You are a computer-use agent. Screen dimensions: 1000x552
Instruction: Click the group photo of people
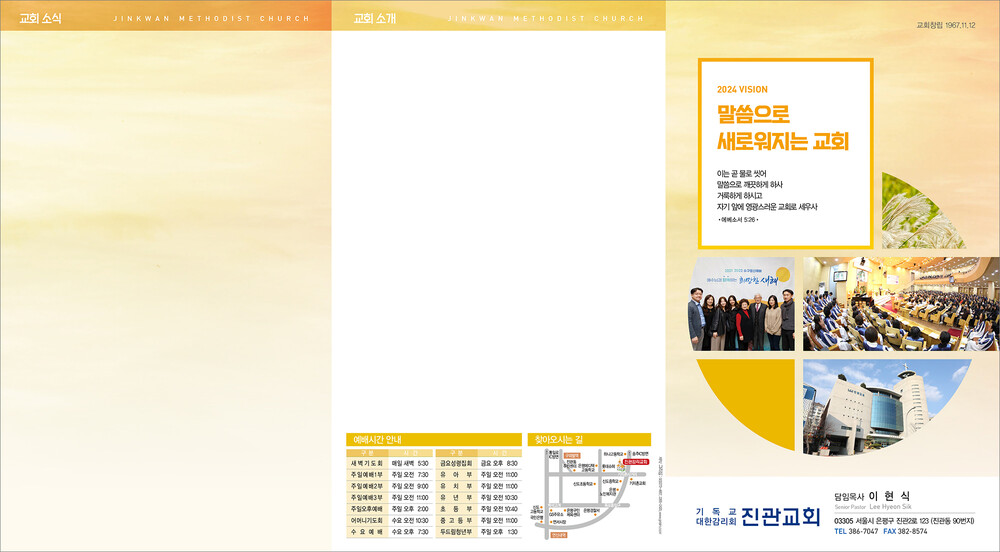[x=741, y=305]
